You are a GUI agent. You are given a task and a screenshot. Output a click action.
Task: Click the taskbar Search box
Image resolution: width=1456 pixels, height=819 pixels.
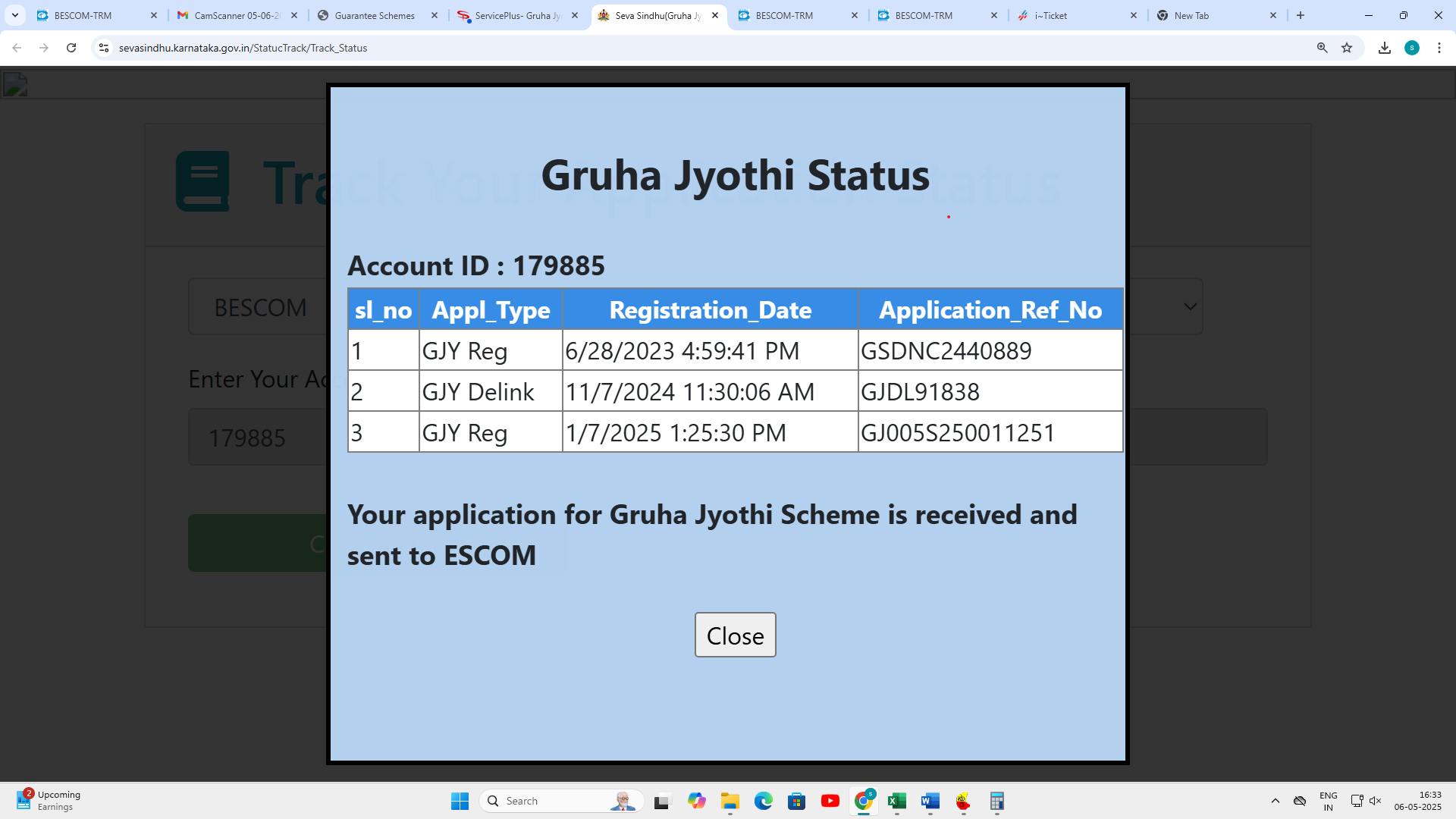(562, 801)
